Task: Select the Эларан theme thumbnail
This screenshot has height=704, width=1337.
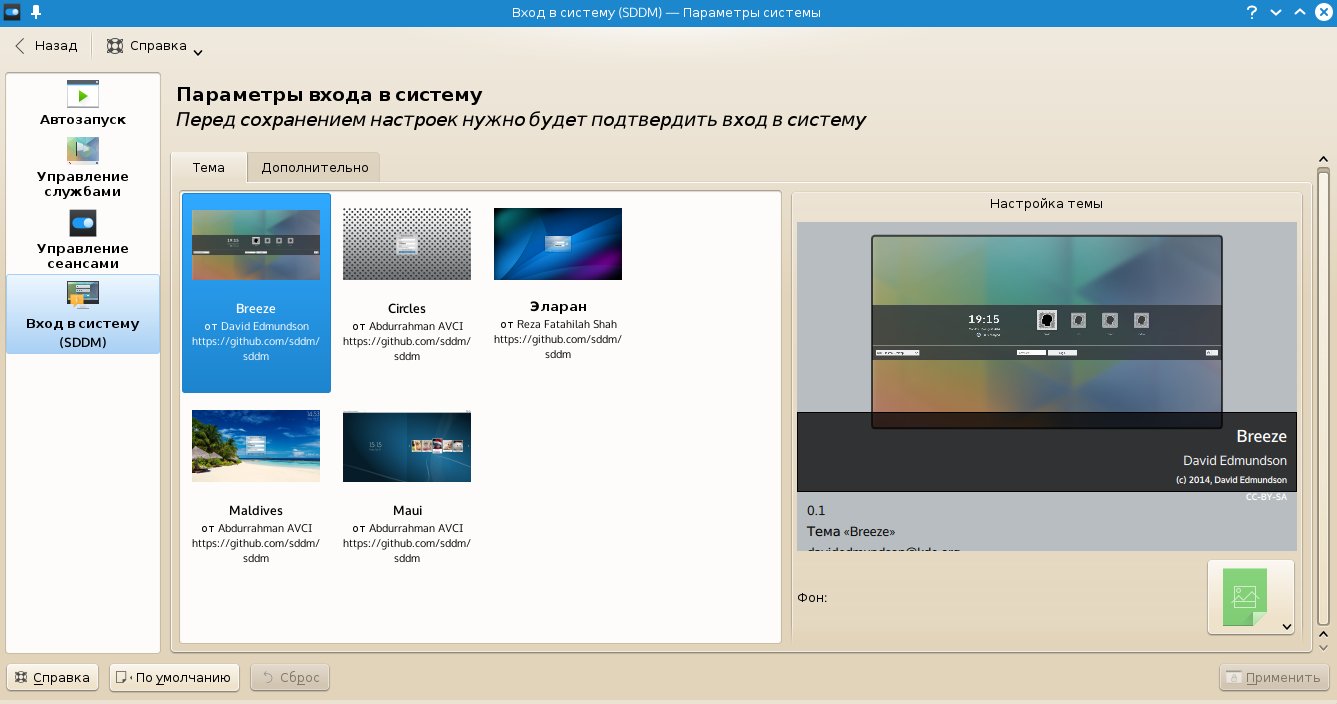Action: 558,244
